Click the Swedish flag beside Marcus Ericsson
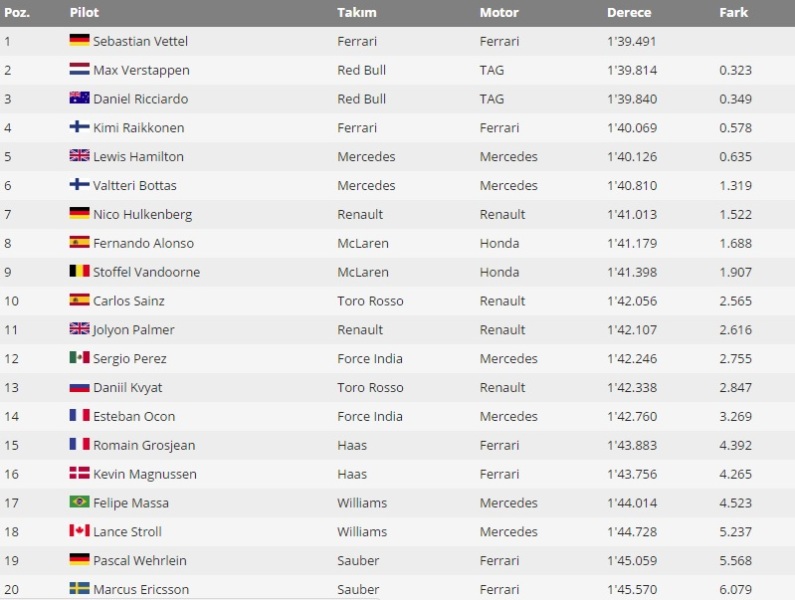Viewport: 795px width, 600px height. 79,588
